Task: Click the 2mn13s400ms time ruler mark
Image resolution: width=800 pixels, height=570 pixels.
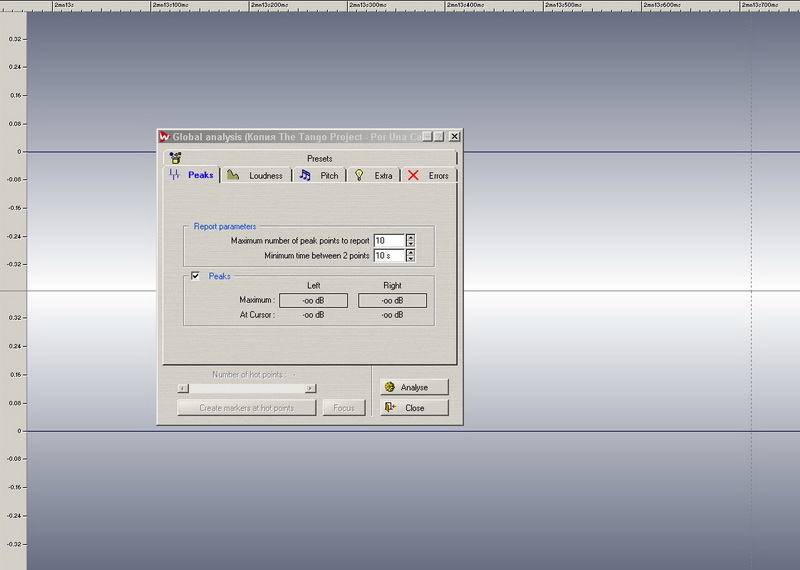Action: point(466,5)
